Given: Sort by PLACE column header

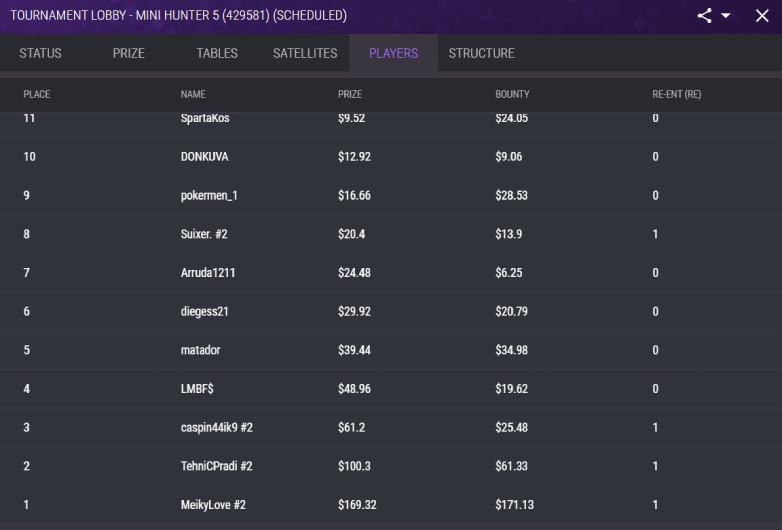Looking at the screenshot, I should (x=37, y=94).
